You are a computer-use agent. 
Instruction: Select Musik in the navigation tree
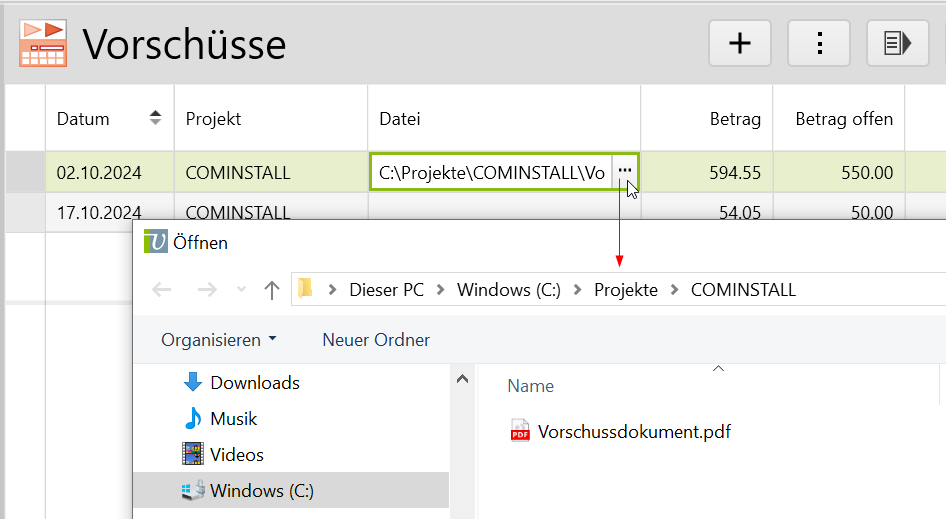point(233,419)
